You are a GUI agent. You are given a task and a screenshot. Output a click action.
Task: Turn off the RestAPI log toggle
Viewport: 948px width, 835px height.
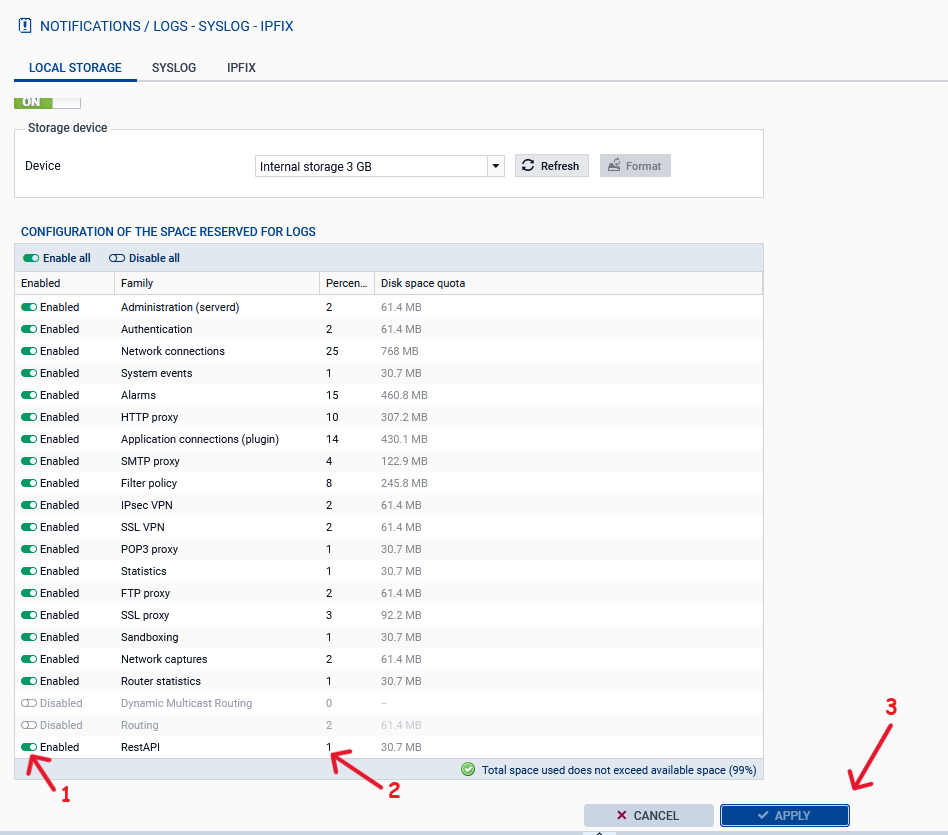29,747
